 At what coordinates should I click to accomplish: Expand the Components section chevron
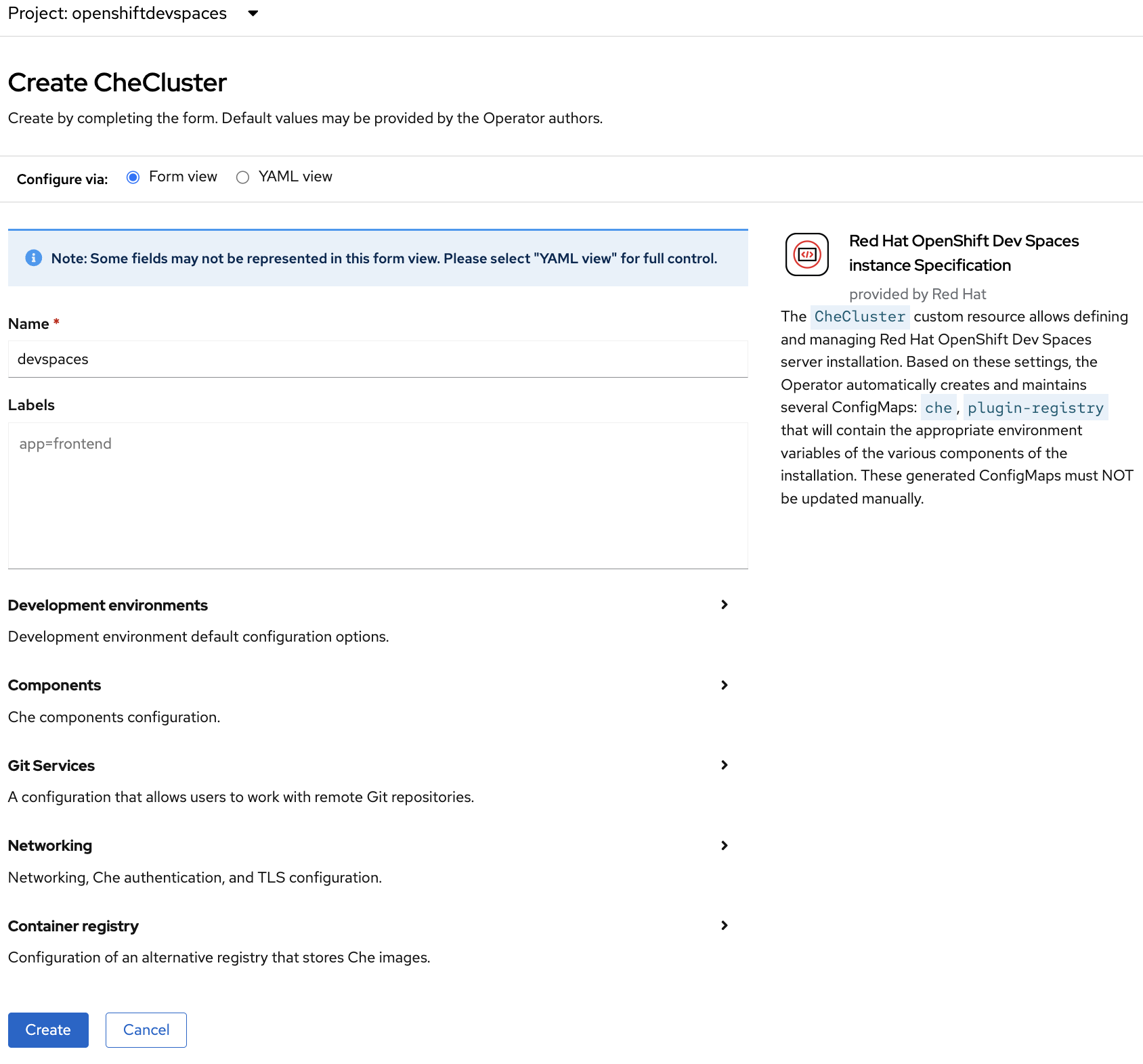725,685
